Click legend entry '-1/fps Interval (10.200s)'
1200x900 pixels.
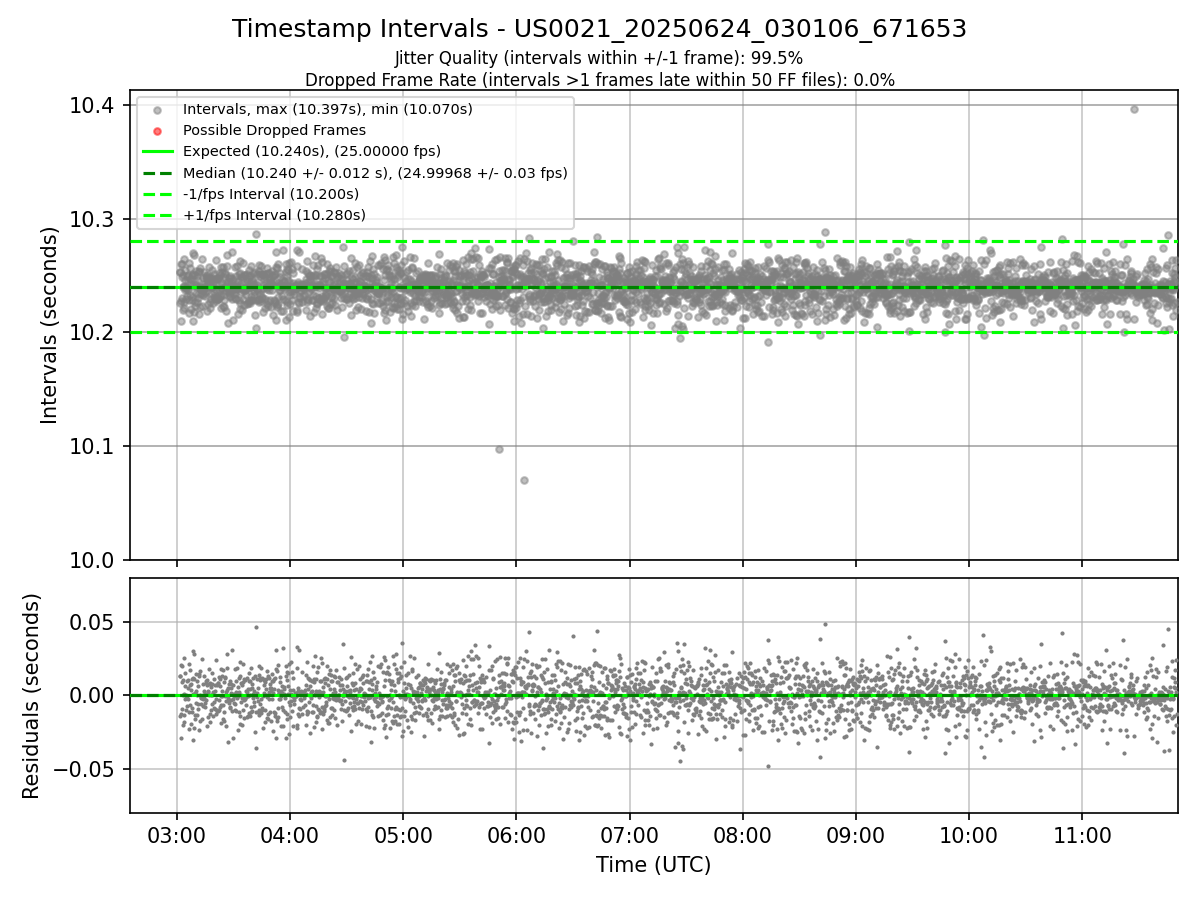click(x=271, y=194)
